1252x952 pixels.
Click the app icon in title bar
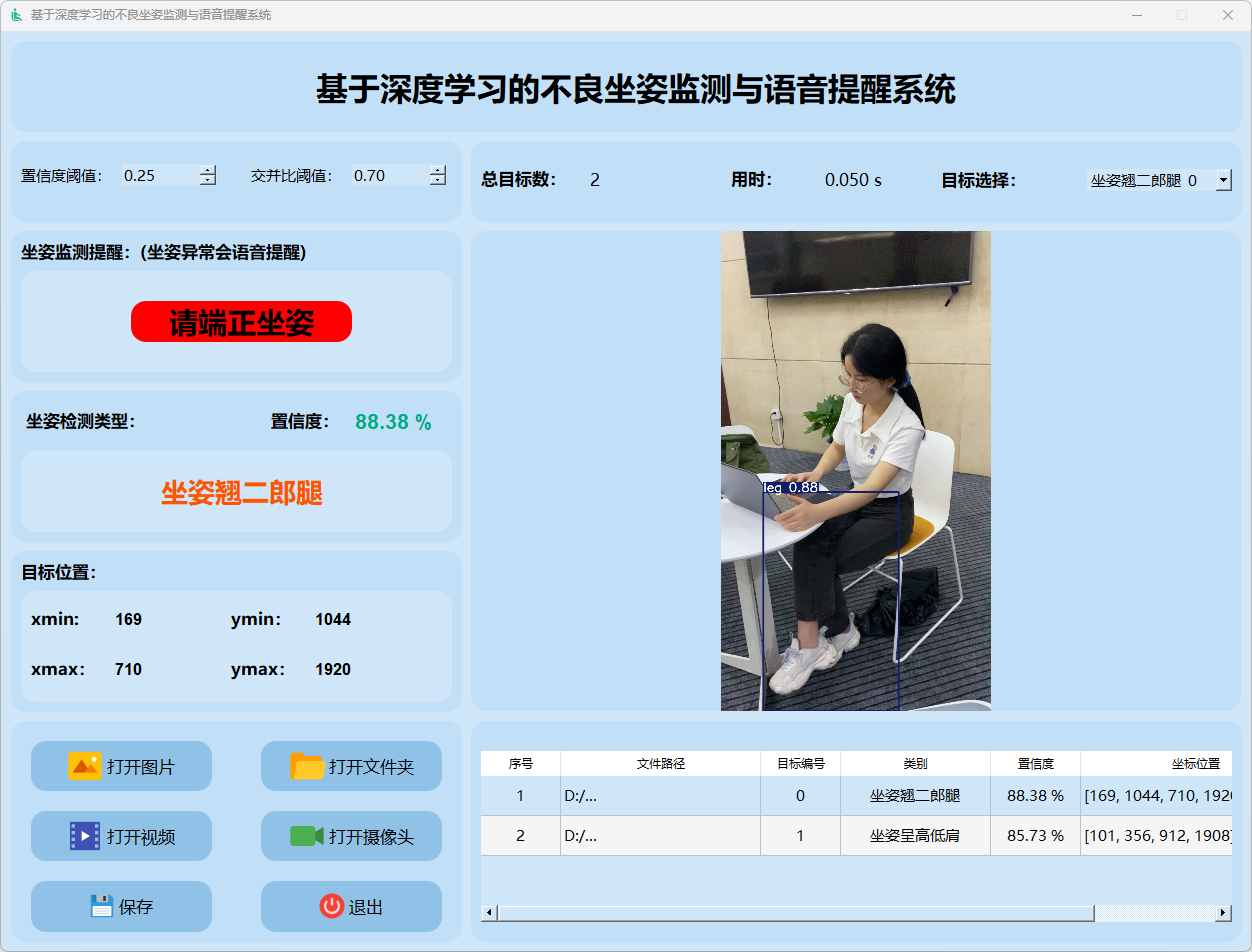click(x=16, y=15)
